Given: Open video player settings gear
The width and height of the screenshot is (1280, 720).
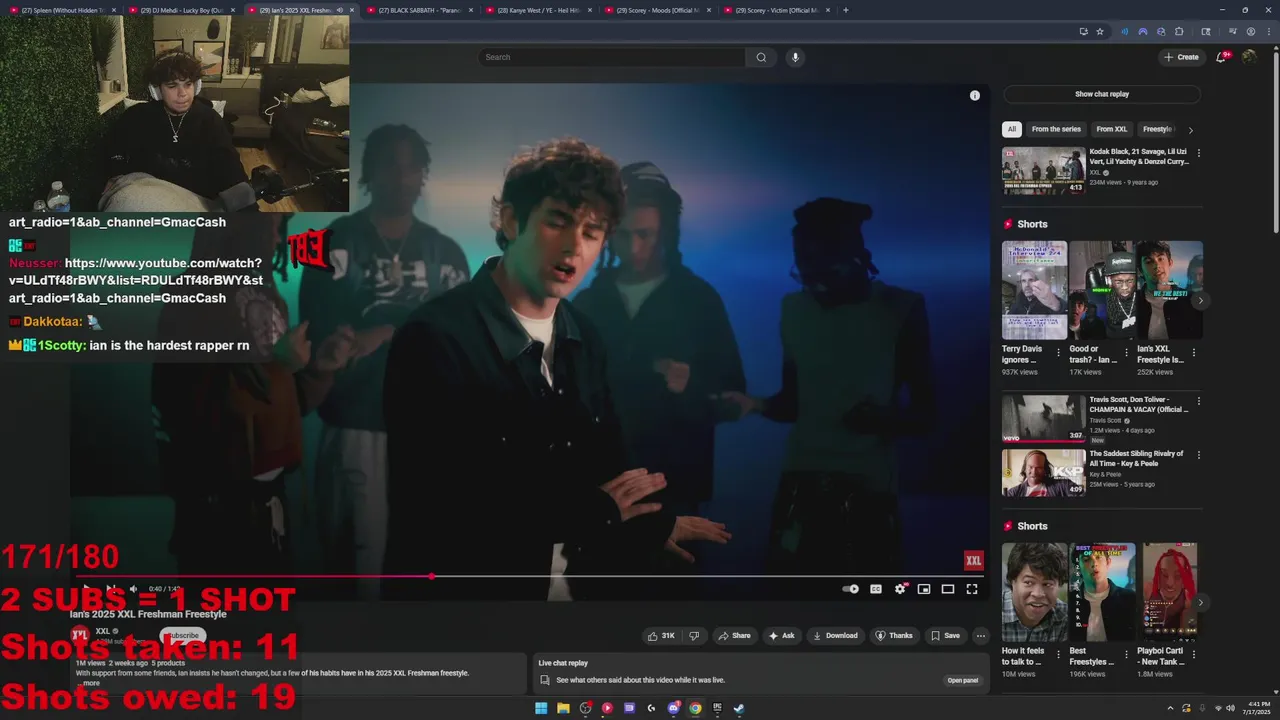Looking at the screenshot, I should [900, 589].
